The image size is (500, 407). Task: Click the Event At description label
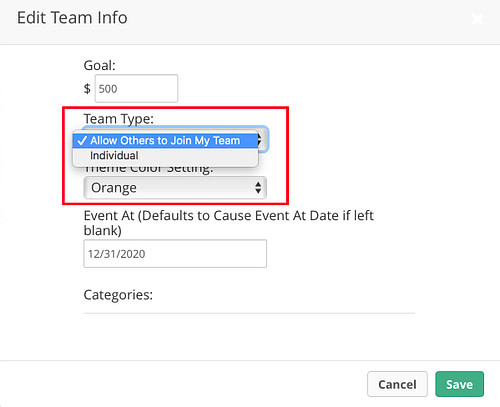tap(229, 223)
